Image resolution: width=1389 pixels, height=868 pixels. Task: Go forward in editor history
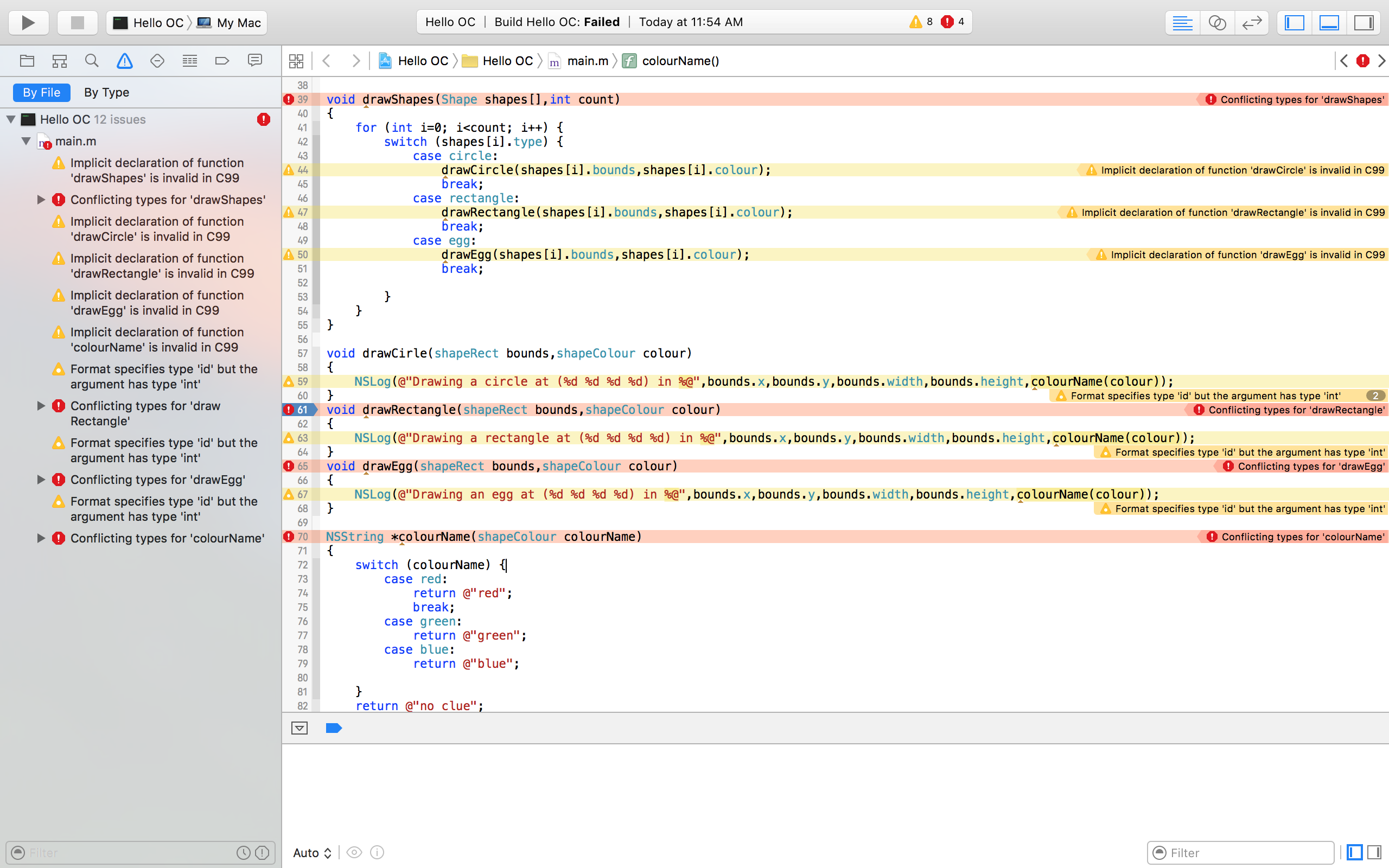pos(356,61)
